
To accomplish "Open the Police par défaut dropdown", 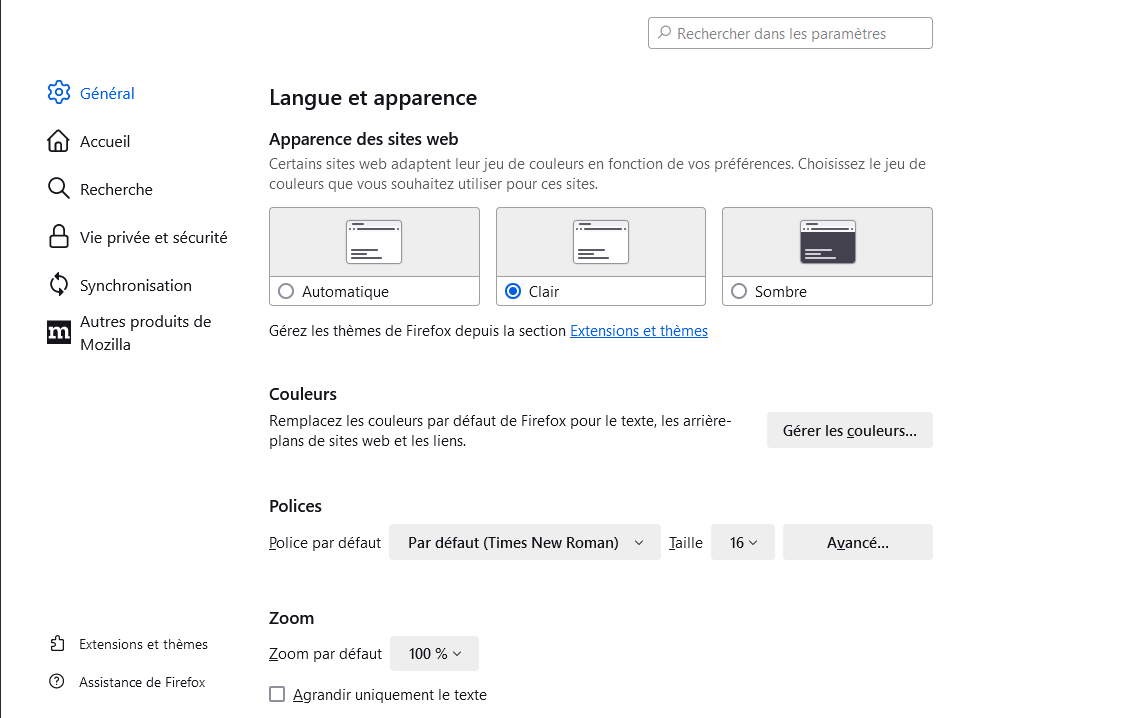I will click(x=524, y=542).
